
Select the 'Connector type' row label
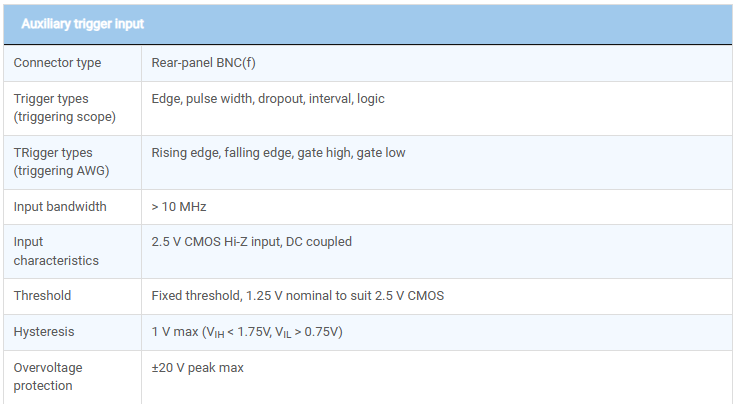[x=57, y=63]
